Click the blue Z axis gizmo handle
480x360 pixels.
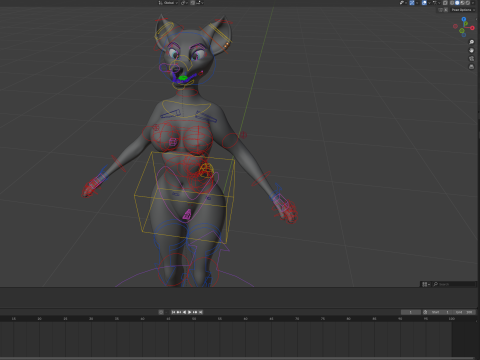click(464, 19)
